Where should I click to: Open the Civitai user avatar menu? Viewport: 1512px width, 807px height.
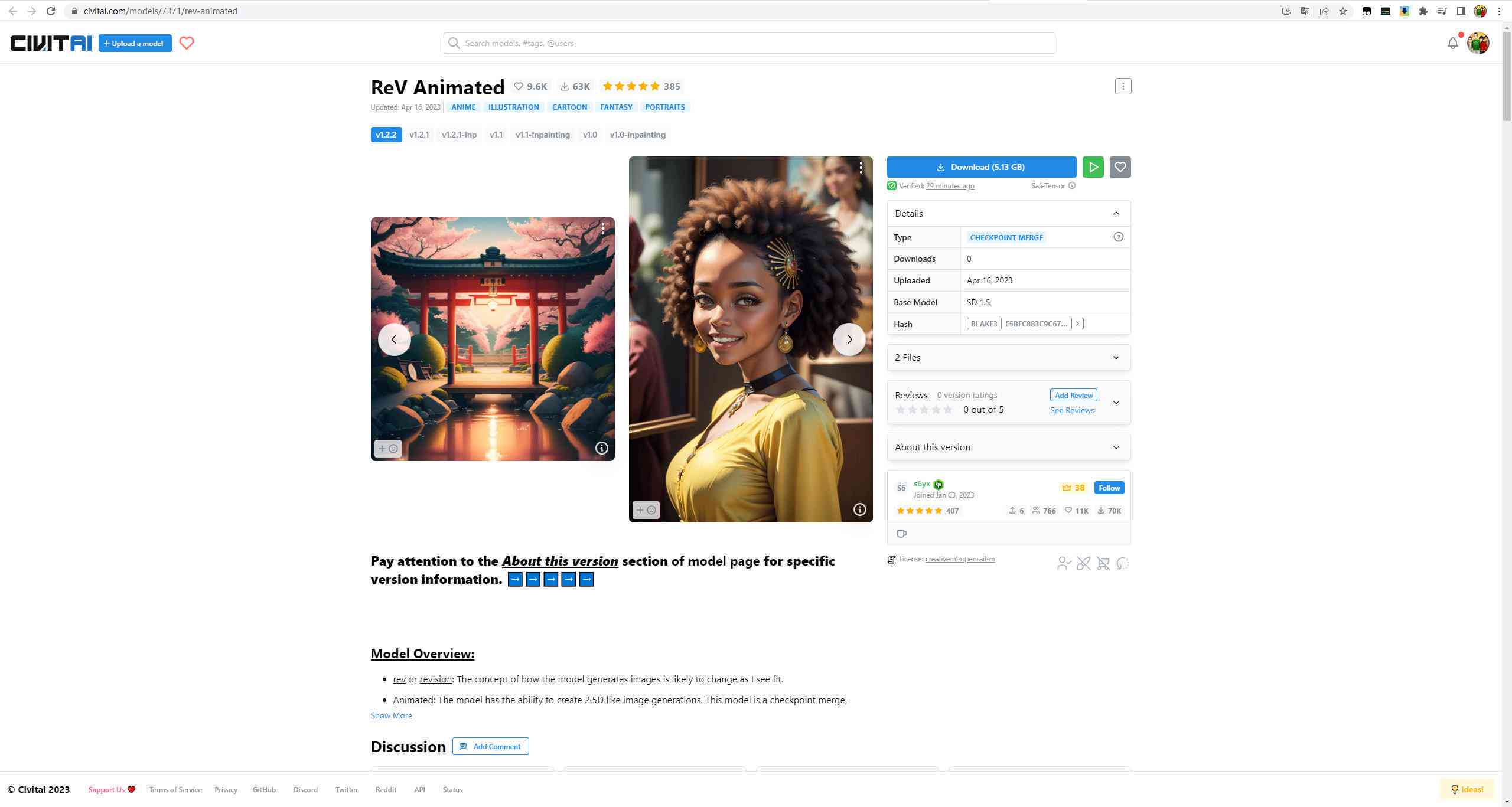[1478, 43]
